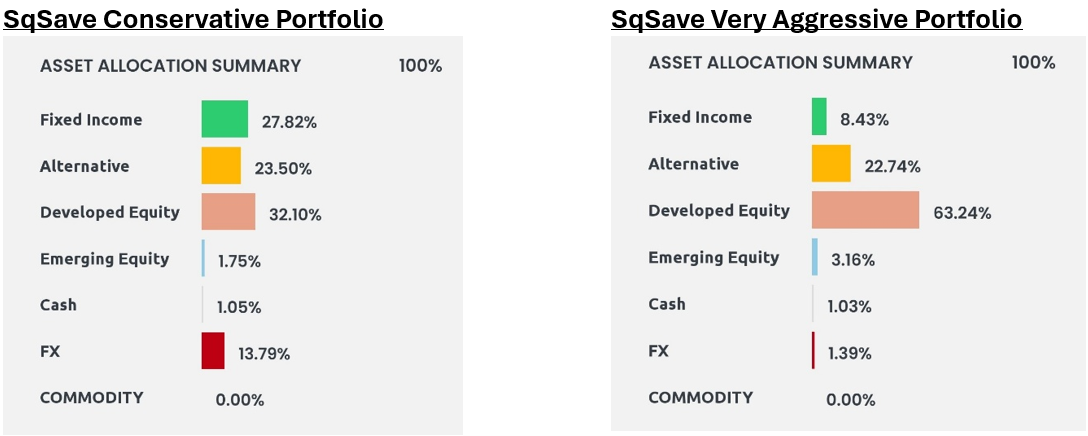Select the 27.82% Fixed Income value
The height and width of the screenshot is (436, 1088).
[x=289, y=122]
